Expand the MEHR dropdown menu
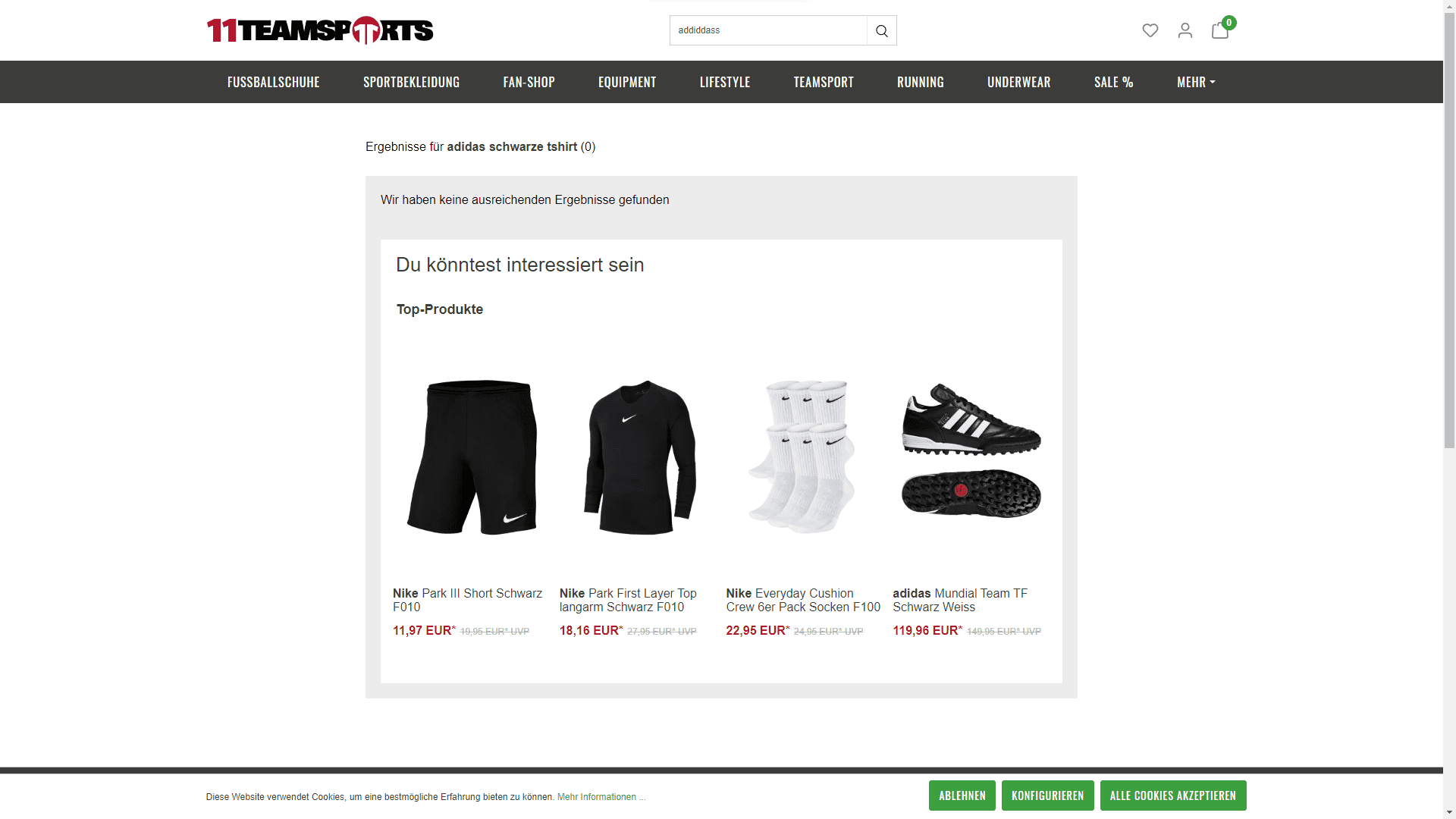Screen dimensions: 1456x819 (1196, 82)
